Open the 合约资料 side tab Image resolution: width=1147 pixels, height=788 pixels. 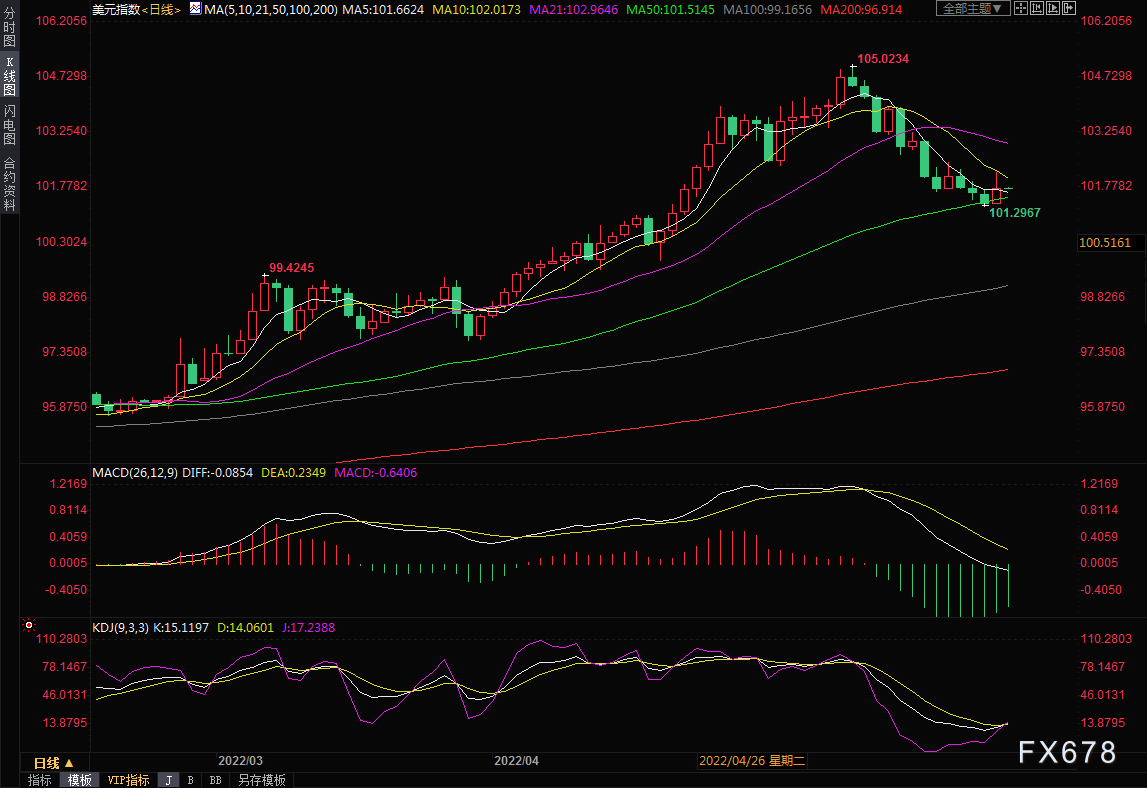10,184
